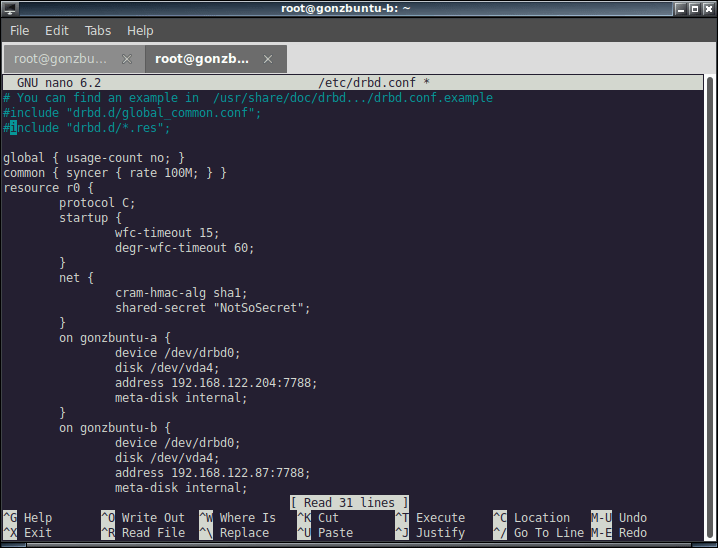
Task: Click the ^\ Replace shortcut
Action: 234,533
